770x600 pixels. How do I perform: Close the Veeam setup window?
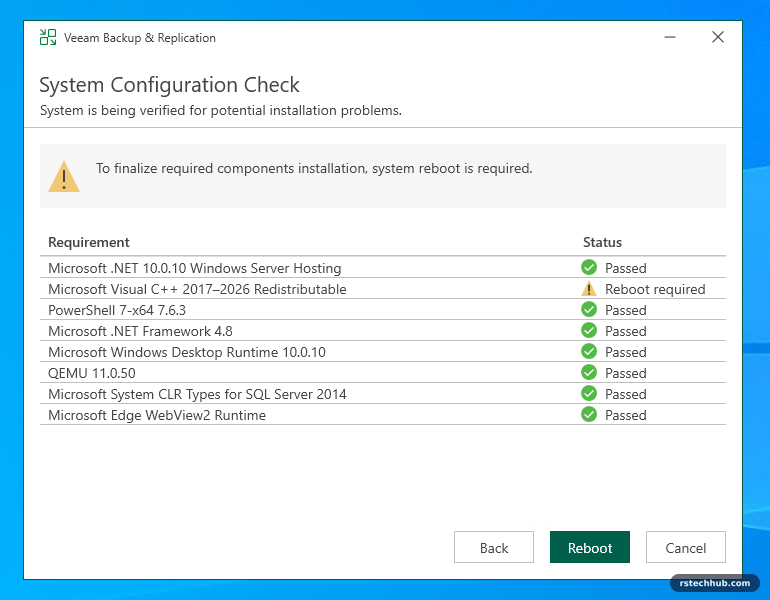[x=718, y=37]
